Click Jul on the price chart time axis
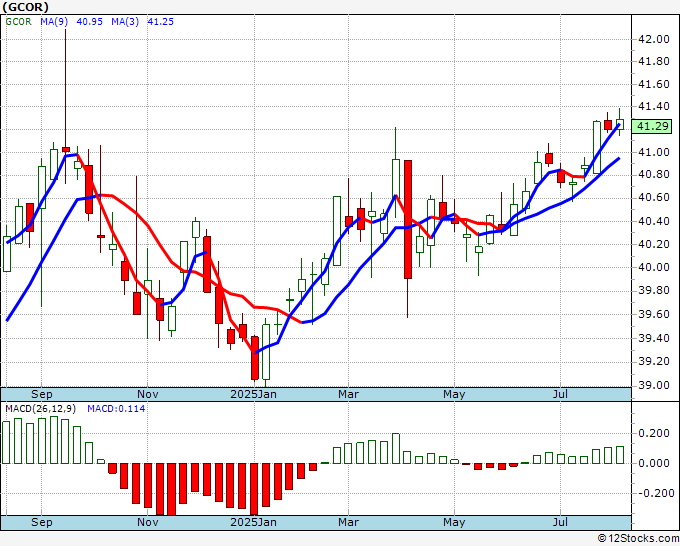680x546 pixels. point(560,394)
